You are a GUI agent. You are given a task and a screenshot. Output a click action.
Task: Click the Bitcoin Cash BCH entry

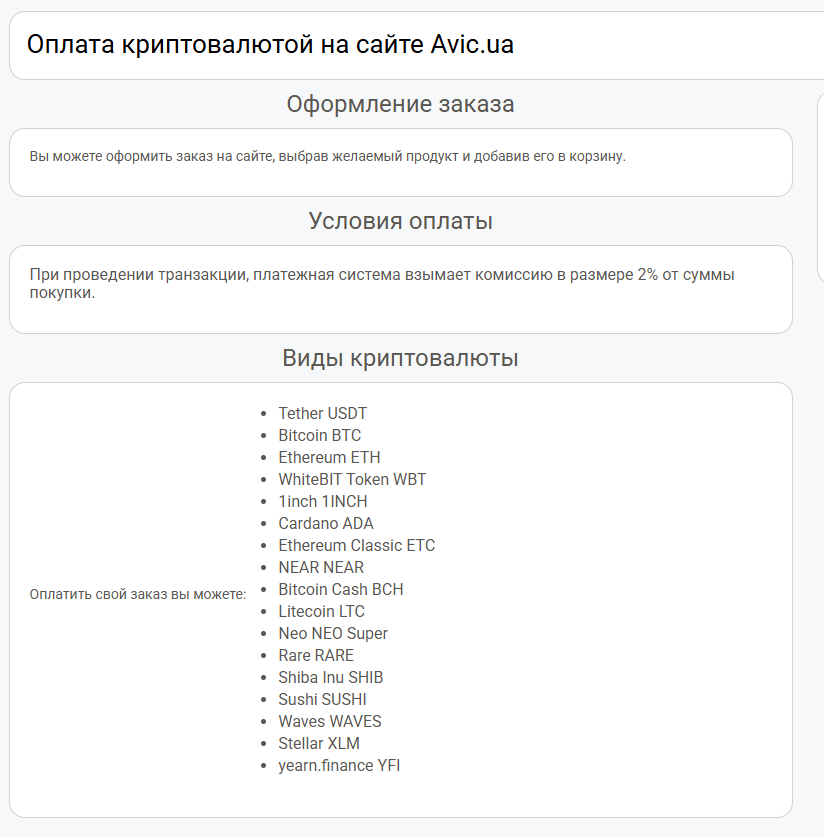click(340, 589)
